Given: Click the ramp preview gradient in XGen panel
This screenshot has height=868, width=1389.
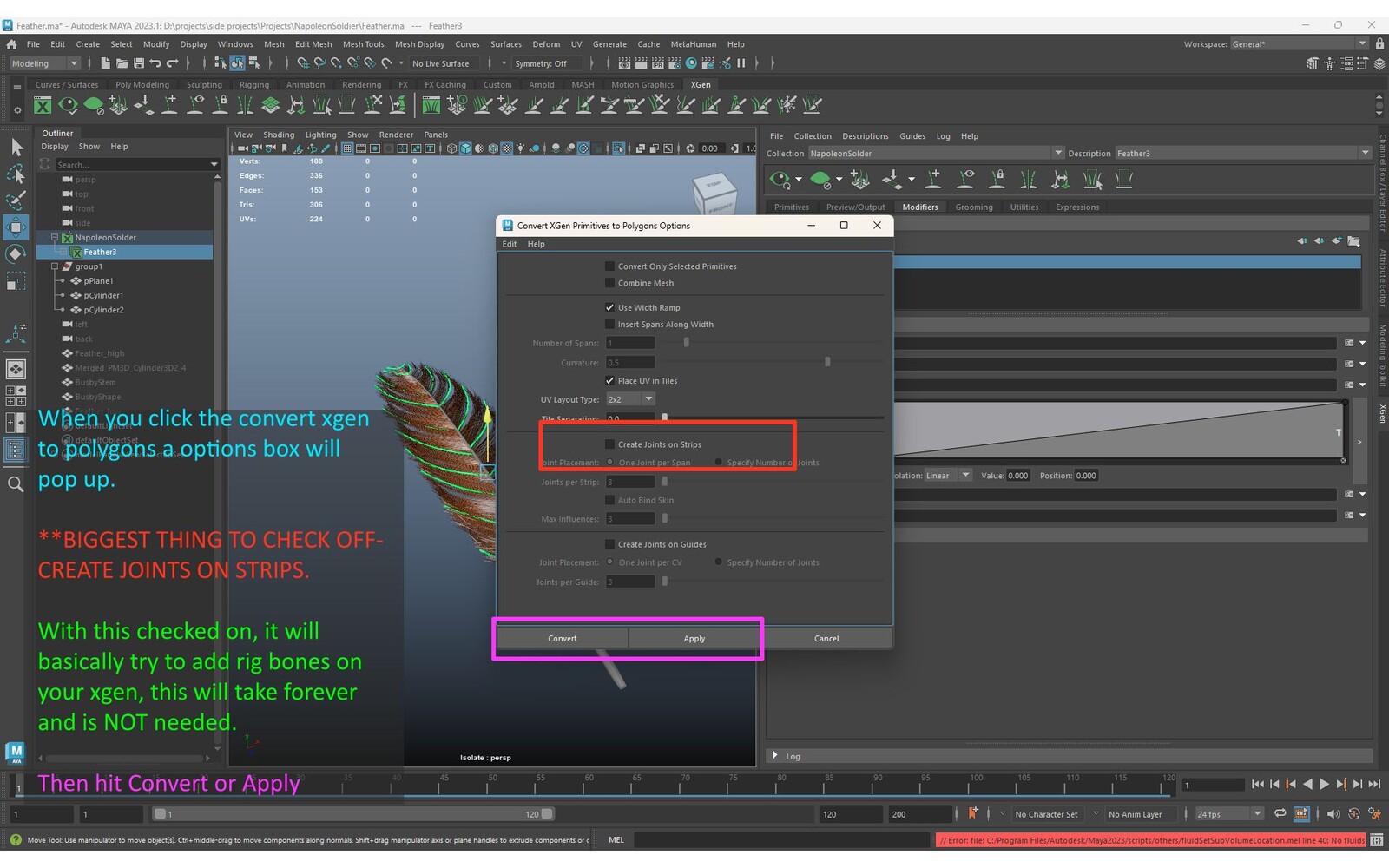Looking at the screenshot, I should (x=1119, y=429).
